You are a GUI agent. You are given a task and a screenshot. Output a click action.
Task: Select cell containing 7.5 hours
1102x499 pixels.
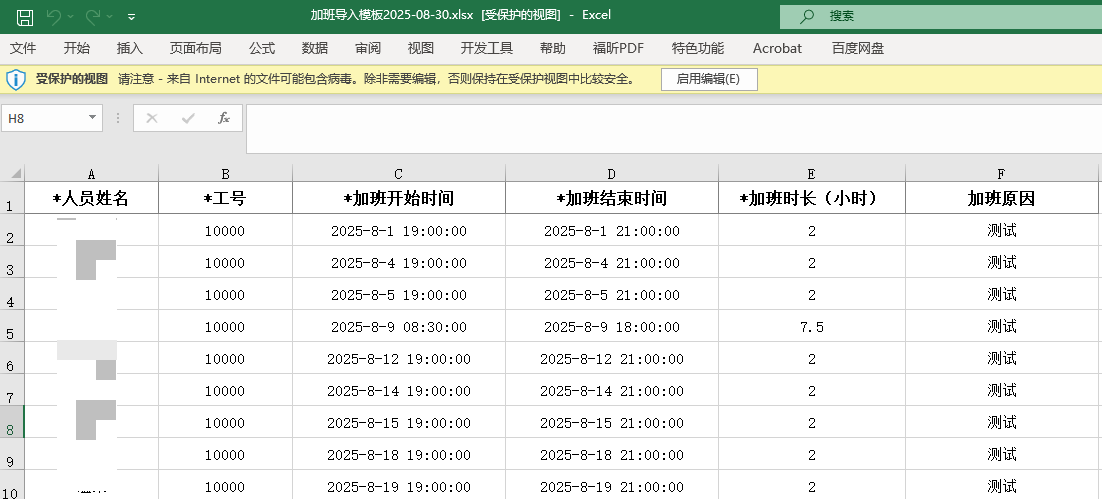click(812, 327)
